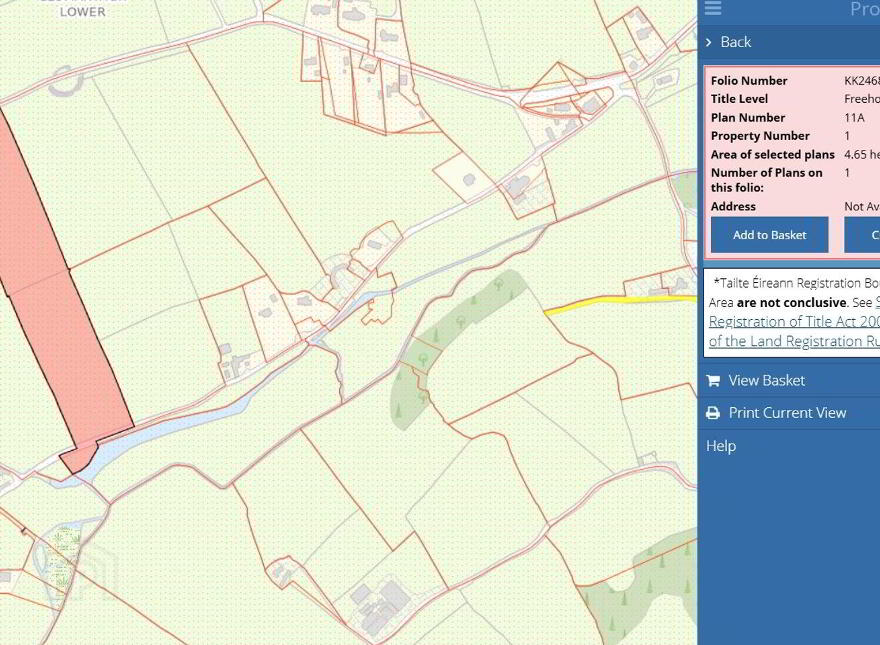The image size is (880, 645).
Task: Click the Plan Number value 11A
Action: 854,117
